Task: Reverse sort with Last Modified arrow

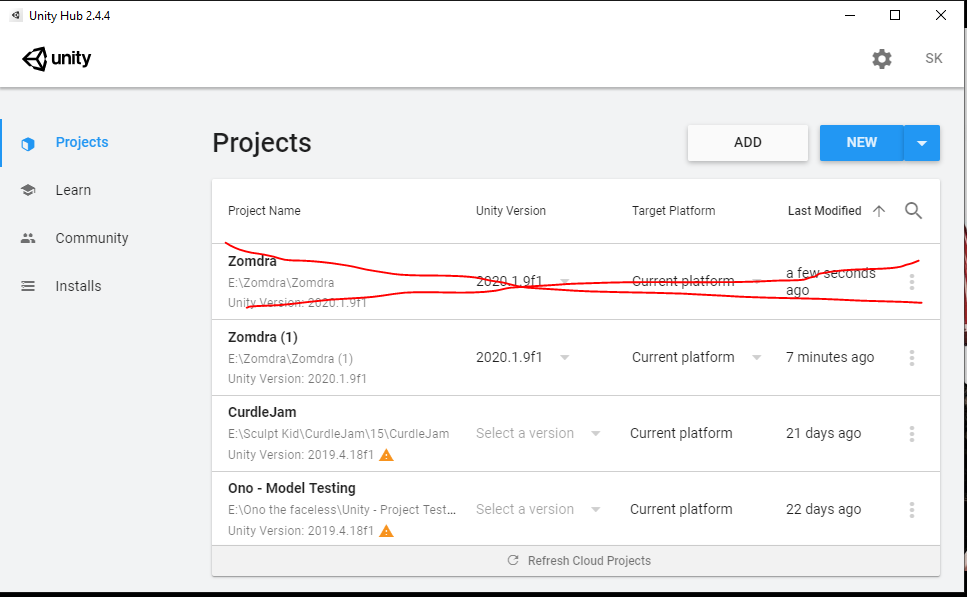Action: click(x=879, y=211)
